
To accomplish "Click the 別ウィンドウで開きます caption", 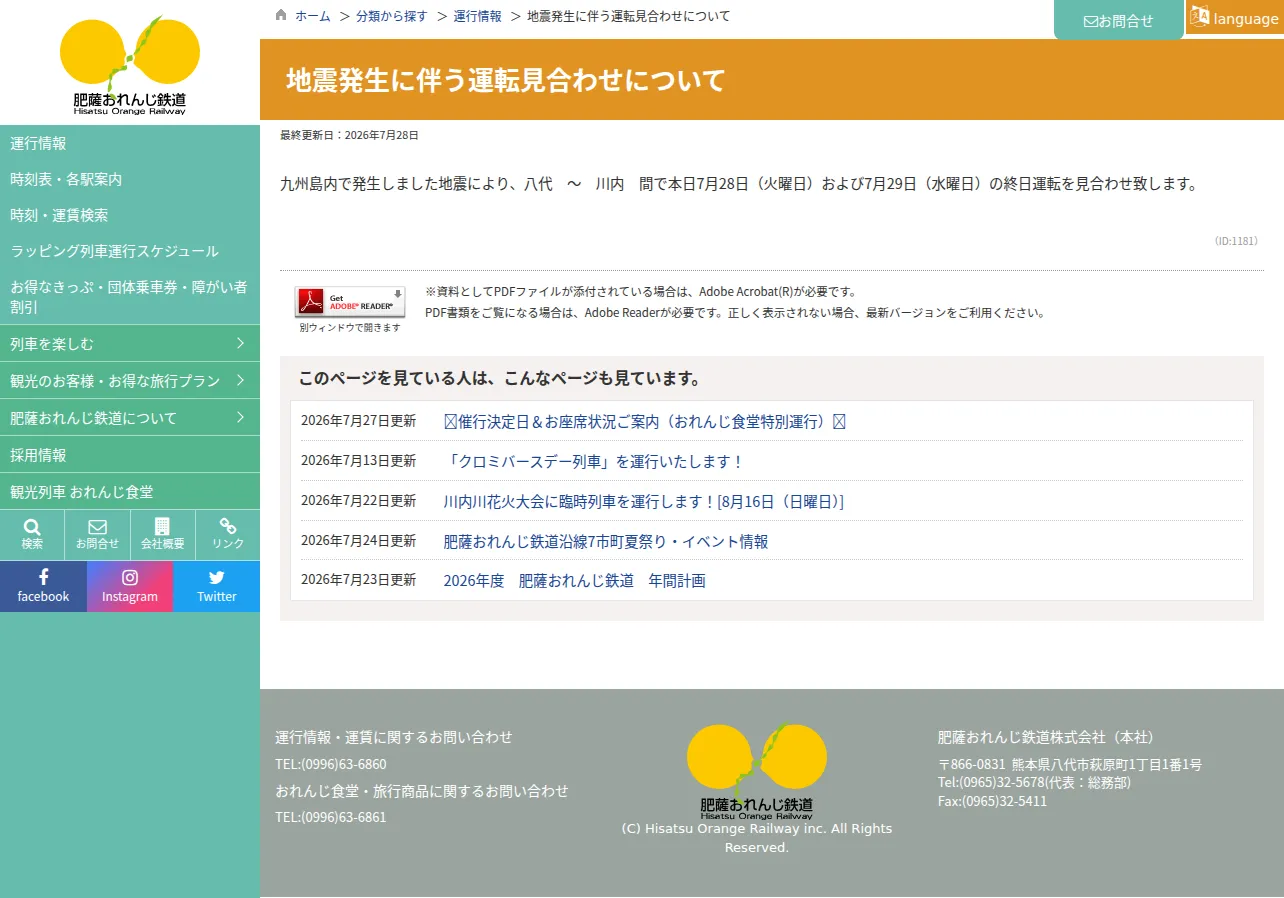I will (350, 328).
